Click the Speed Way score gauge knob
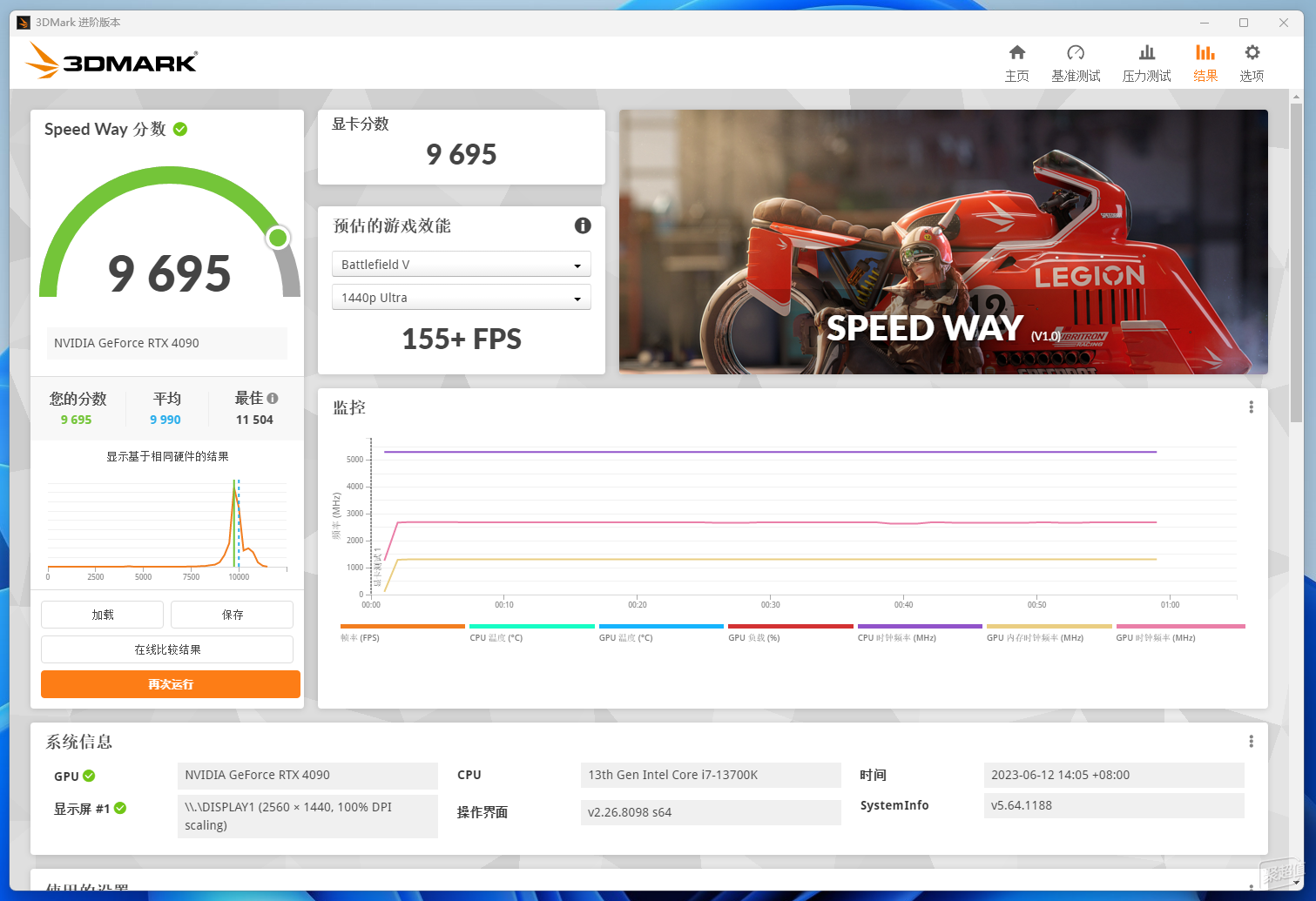Viewport: 1316px width, 901px height. click(x=278, y=237)
